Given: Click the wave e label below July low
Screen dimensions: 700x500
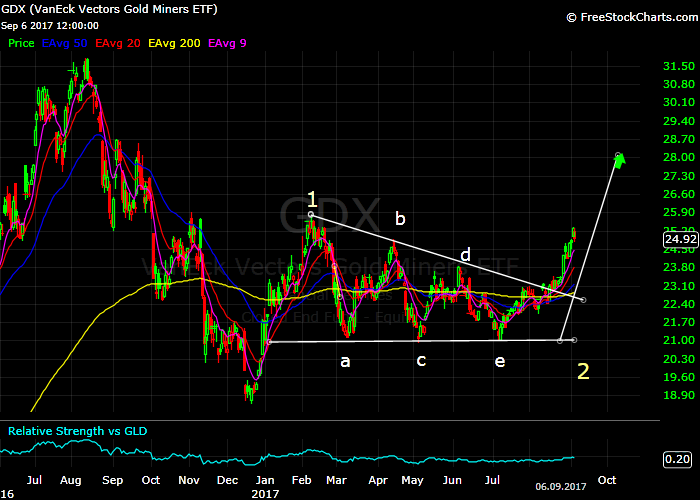Looking at the screenshot, I should [500, 361].
